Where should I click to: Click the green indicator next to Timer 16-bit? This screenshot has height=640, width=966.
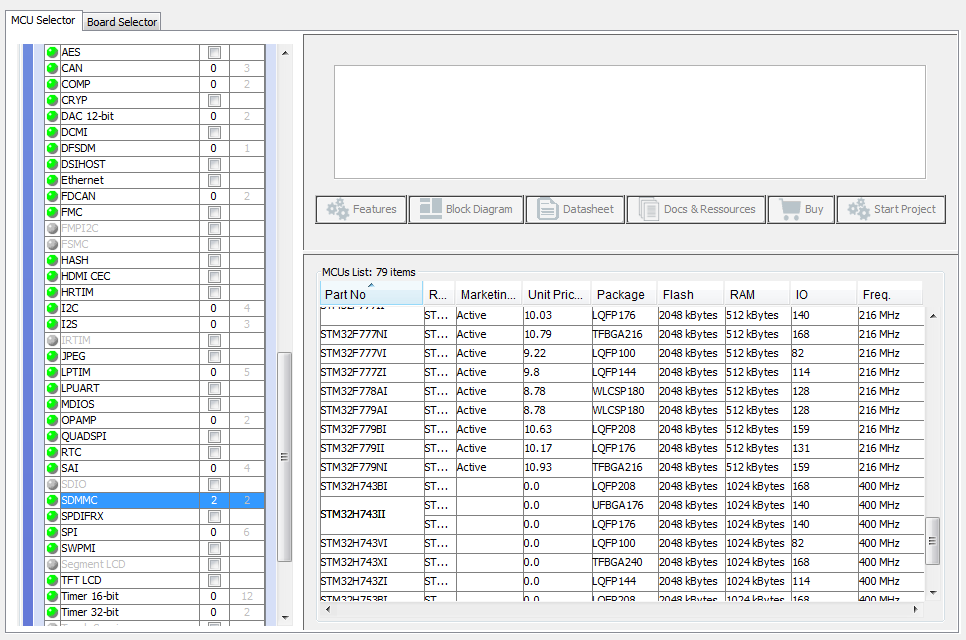click(52, 597)
